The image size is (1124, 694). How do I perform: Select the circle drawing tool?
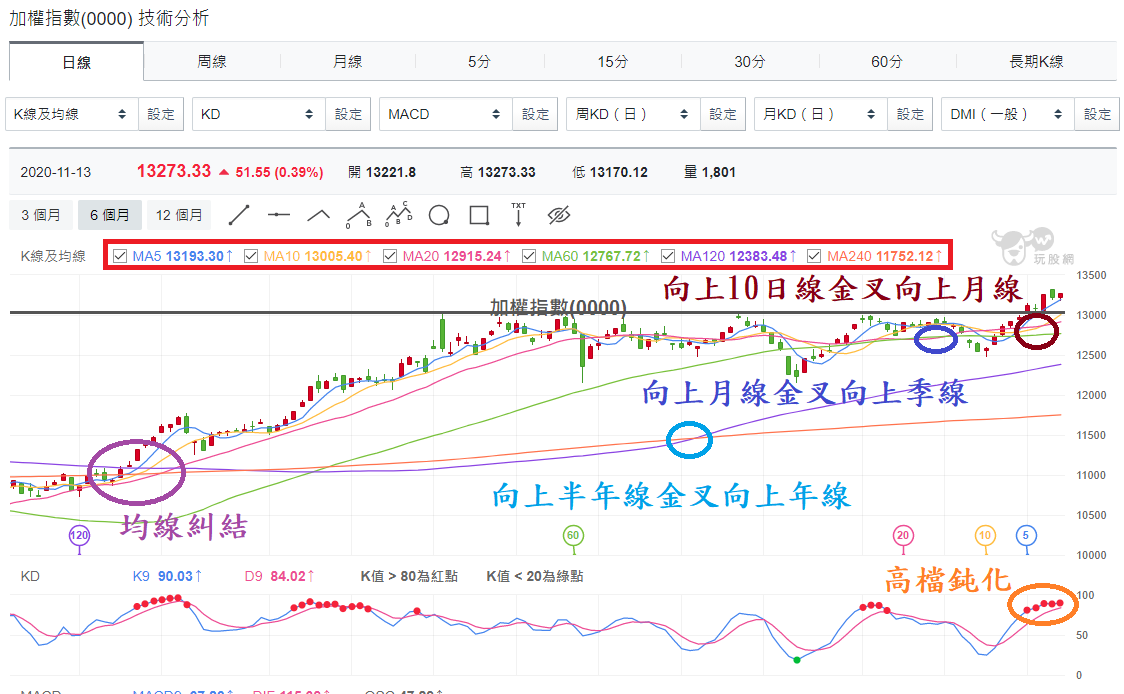point(439,215)
